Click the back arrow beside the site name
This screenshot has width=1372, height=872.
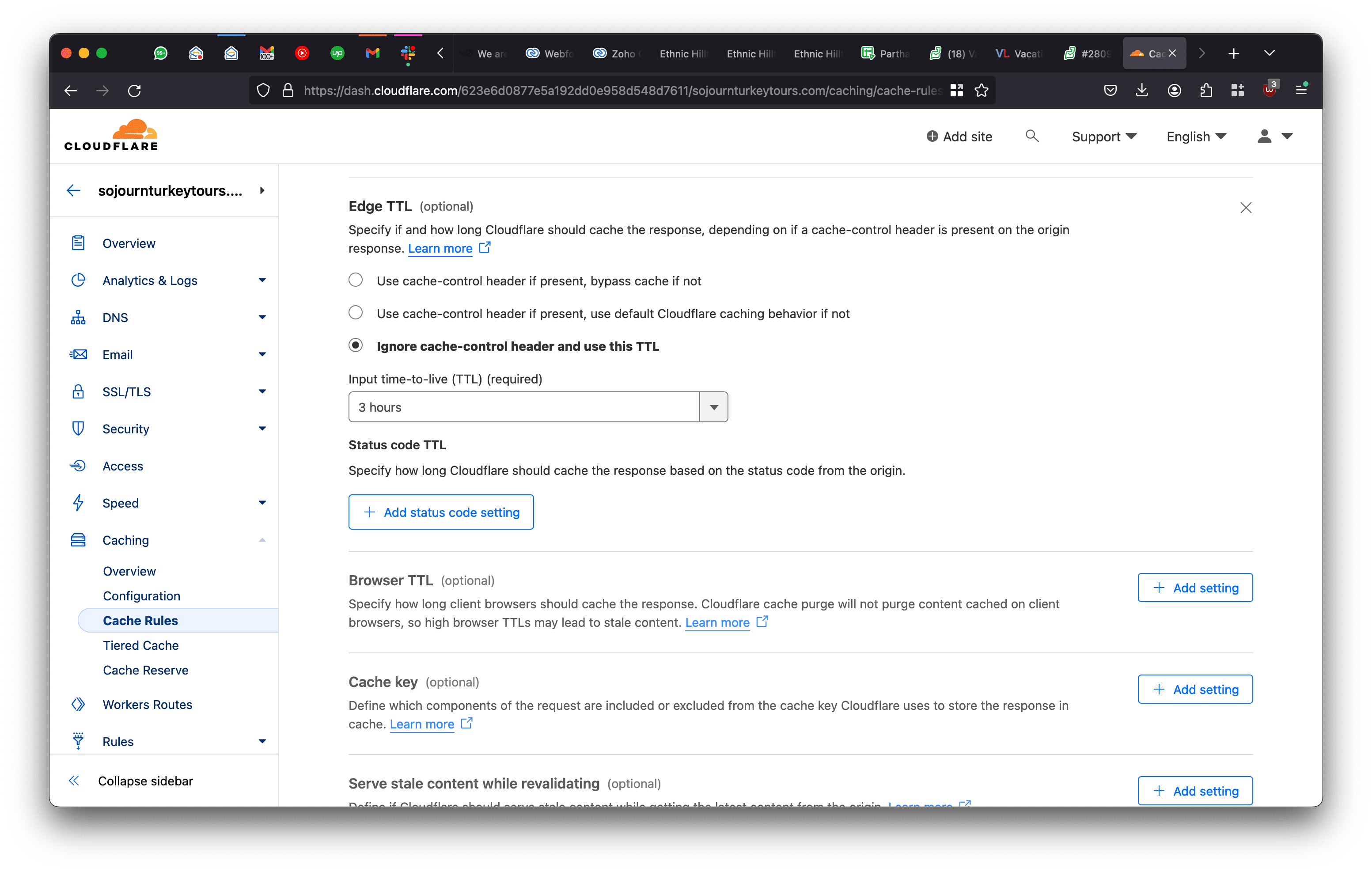(73, 190)
